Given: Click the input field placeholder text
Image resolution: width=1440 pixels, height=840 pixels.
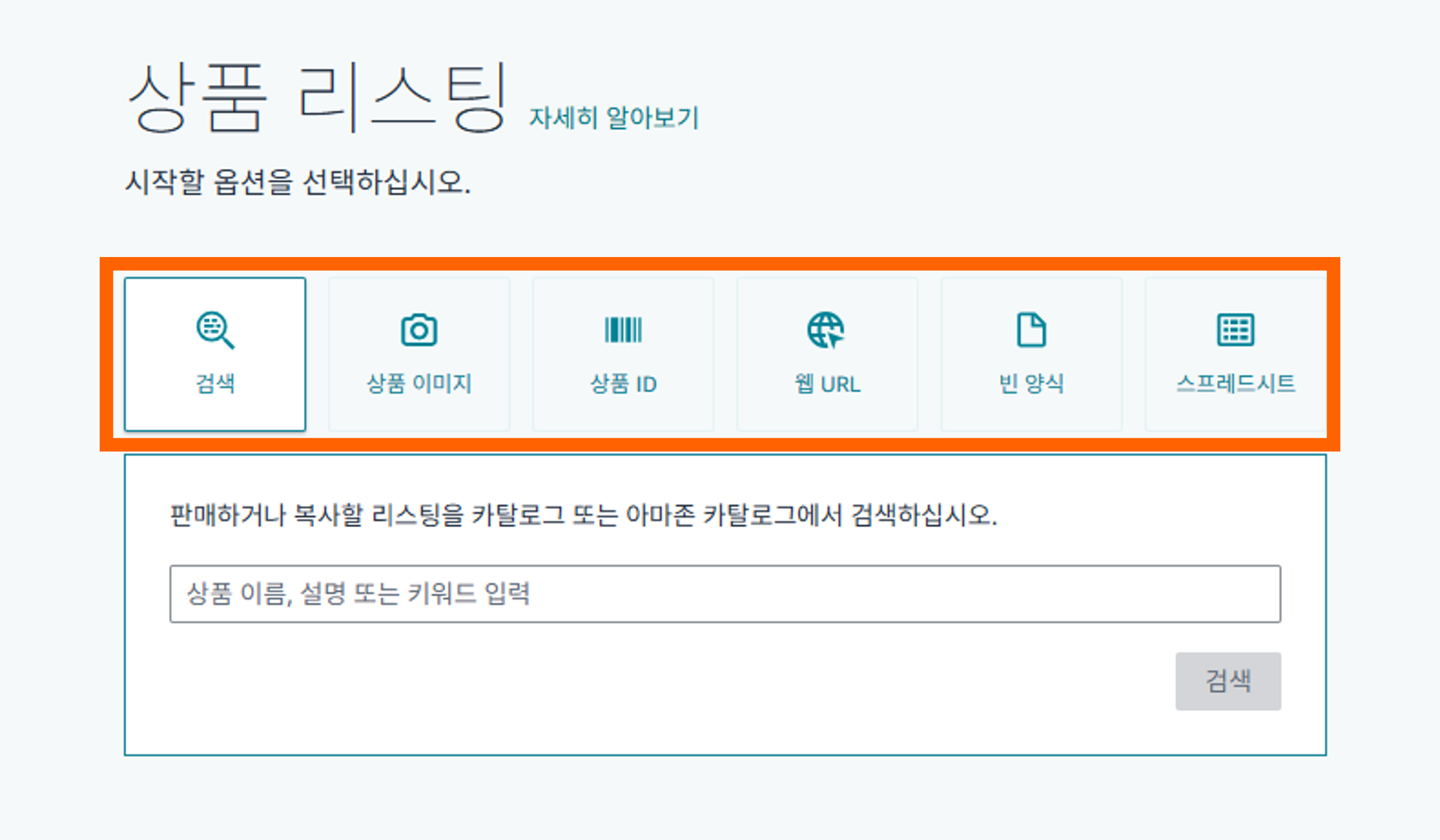Looking at the screenshot, I should (x=358, y=594).
